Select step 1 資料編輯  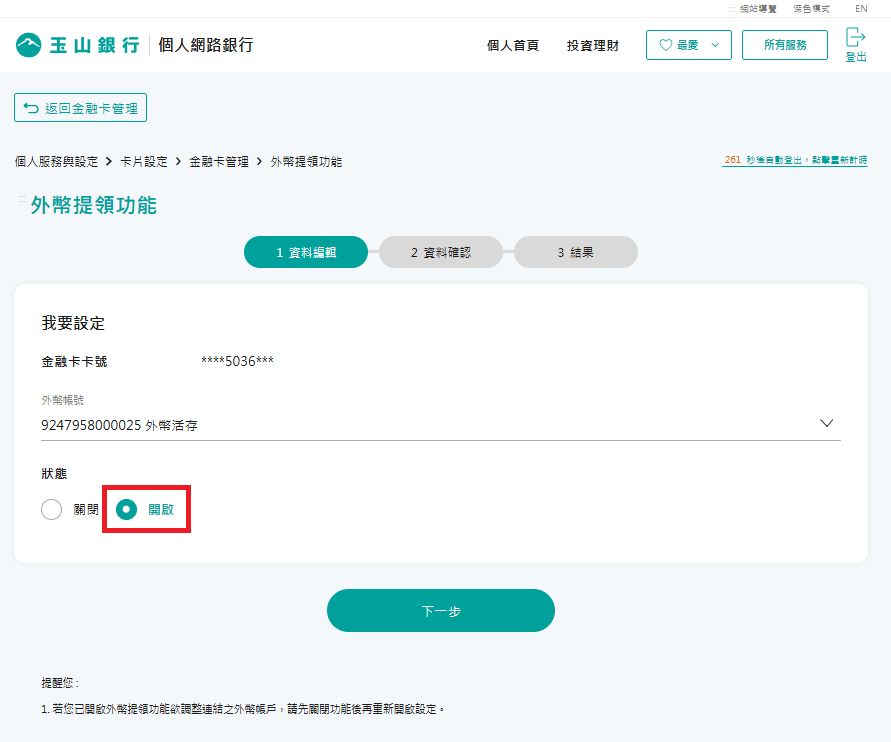tap(306, 252)
